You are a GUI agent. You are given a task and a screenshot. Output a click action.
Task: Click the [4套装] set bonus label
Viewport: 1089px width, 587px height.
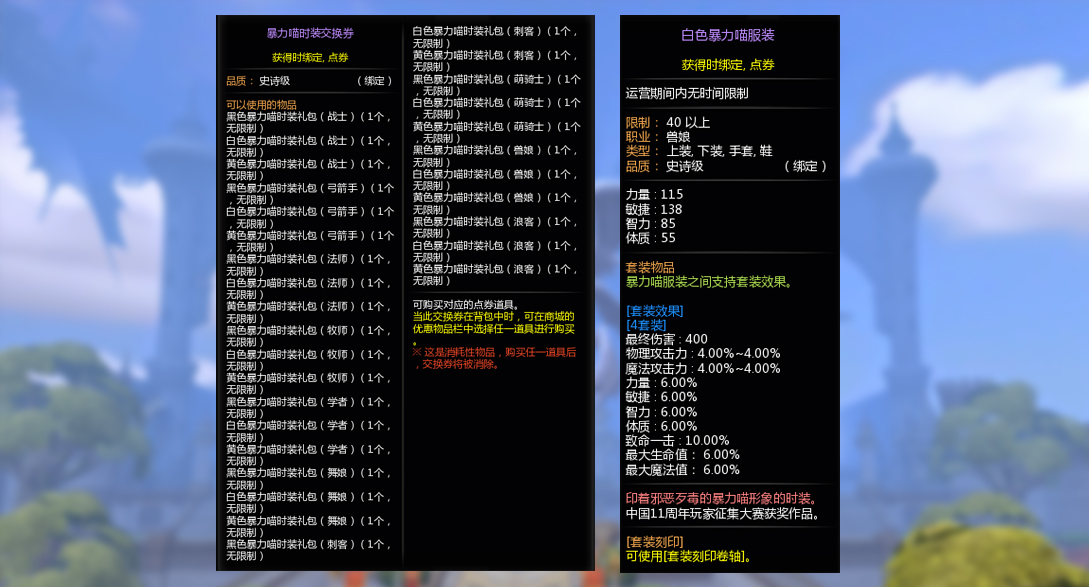point(646,325)
